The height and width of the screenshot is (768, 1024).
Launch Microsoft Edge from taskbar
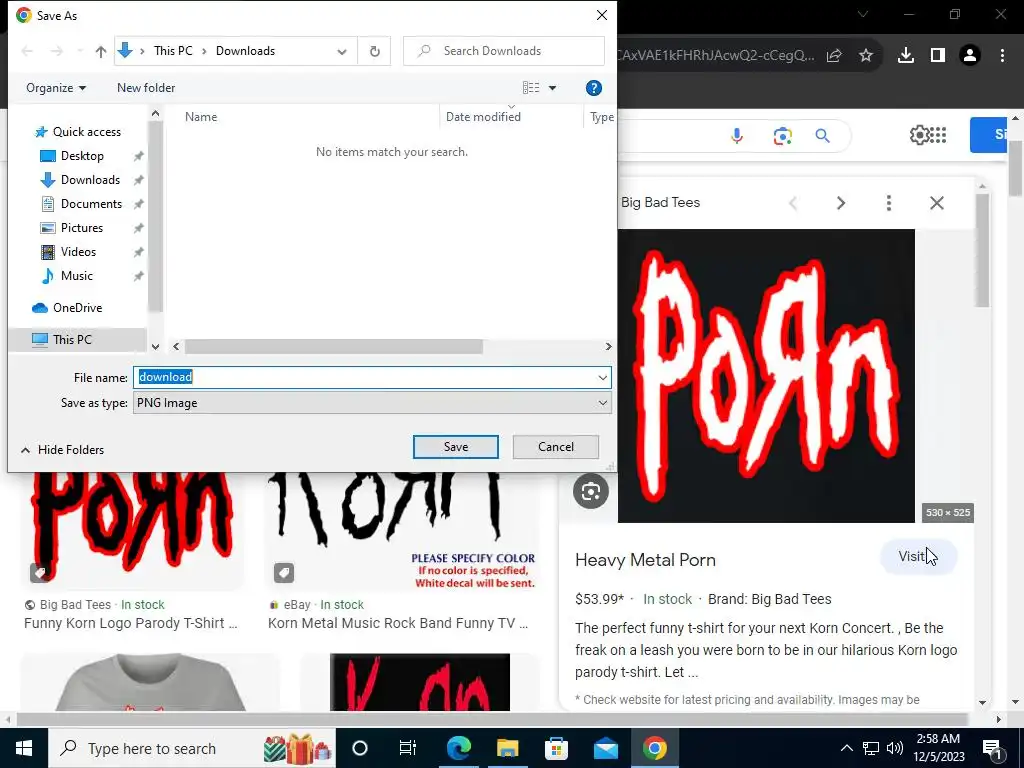[458, 748]
